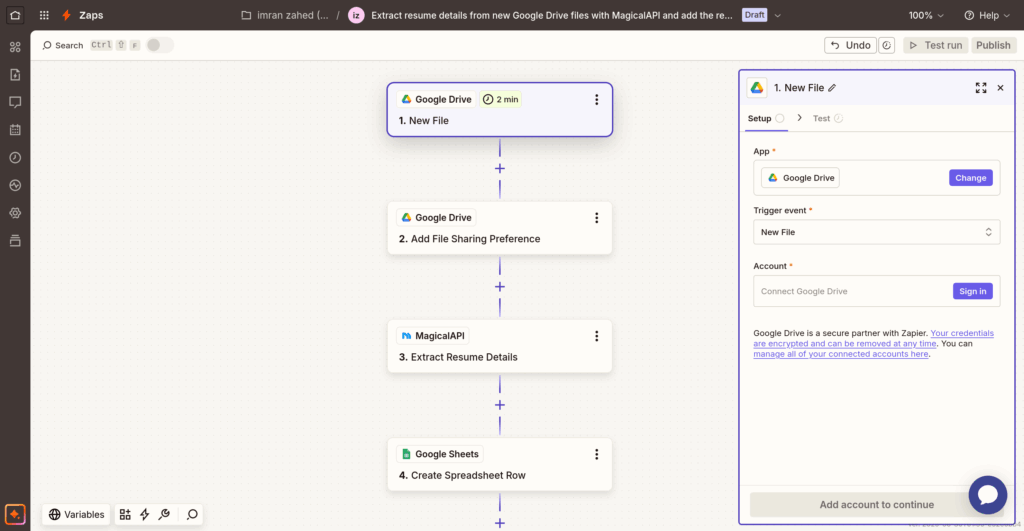Viewport: 1024px width, 531px height.
Task: Open menu for New File step
Action: click(596, 99)
